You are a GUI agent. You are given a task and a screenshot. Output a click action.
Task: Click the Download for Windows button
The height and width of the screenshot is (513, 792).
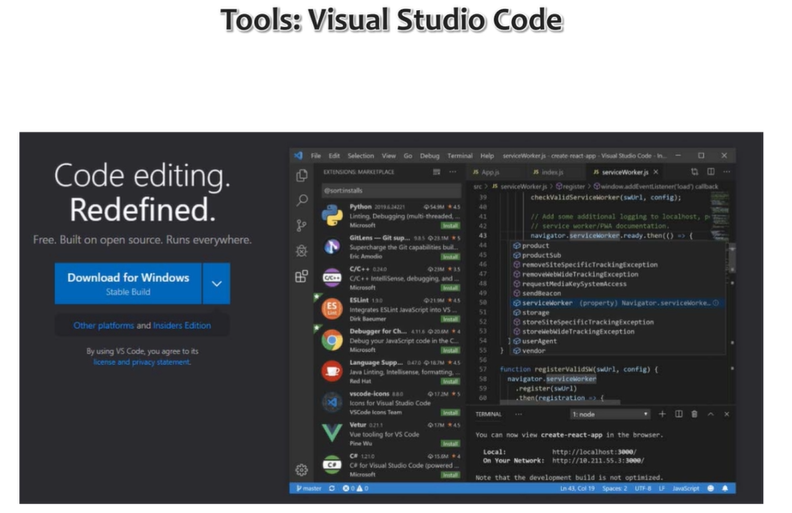(128, 283)
